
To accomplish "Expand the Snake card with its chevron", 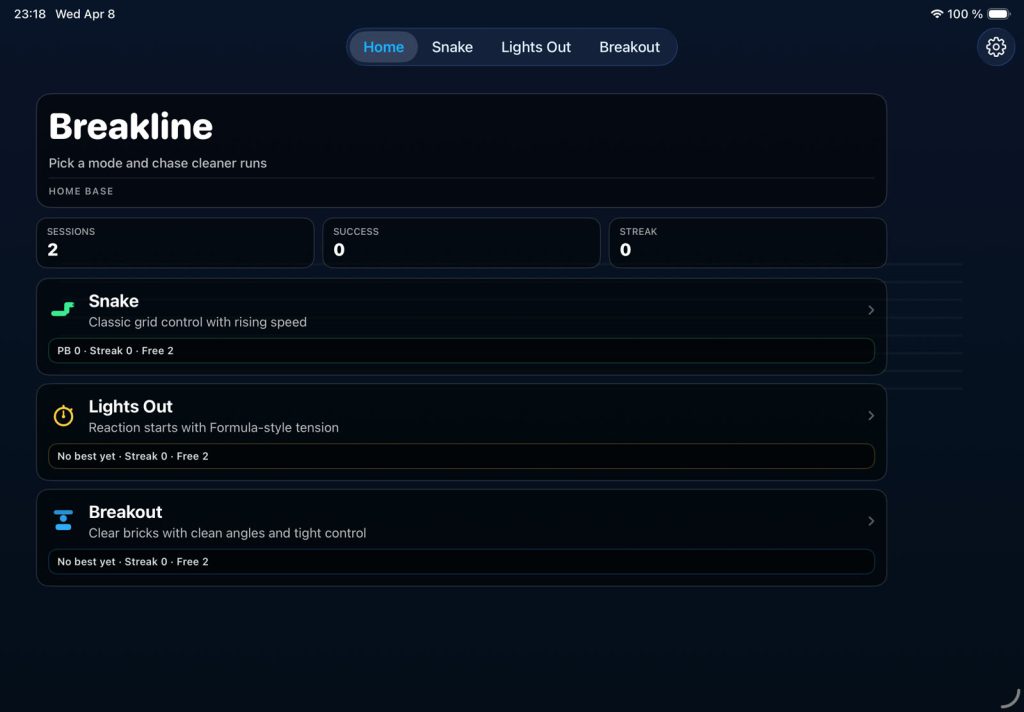I will pyautogui.click(x=870, y=310).
